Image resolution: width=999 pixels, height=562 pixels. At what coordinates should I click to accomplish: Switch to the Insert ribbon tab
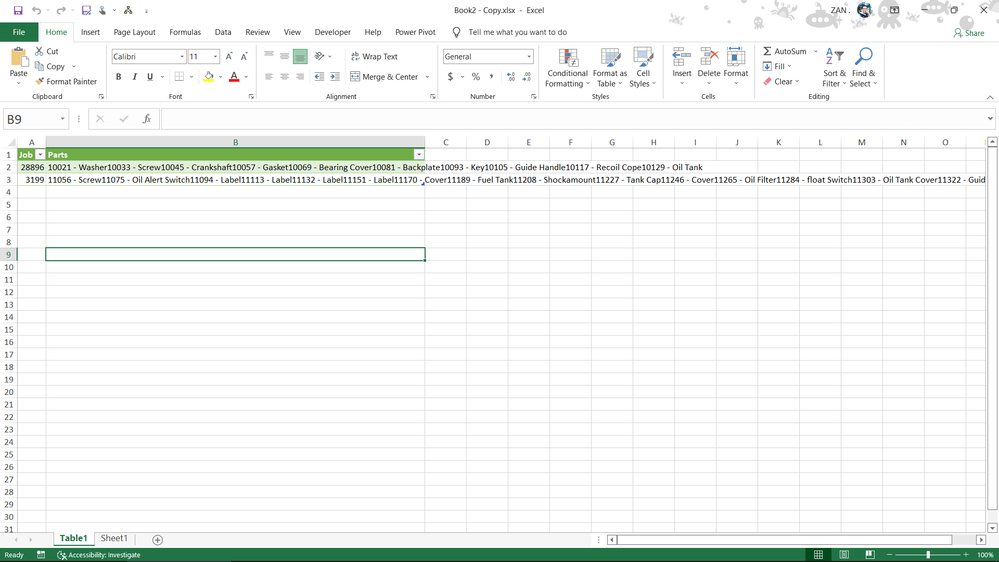(x=90, y=32)
